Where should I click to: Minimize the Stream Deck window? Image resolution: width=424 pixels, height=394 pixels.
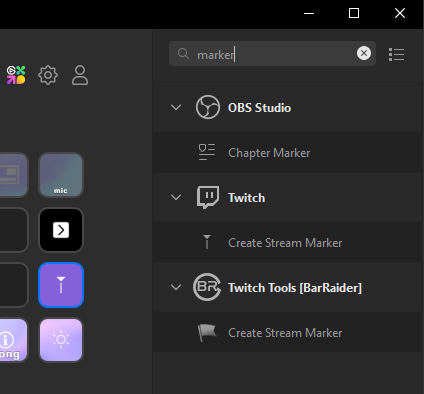click(x=309, y=13)
